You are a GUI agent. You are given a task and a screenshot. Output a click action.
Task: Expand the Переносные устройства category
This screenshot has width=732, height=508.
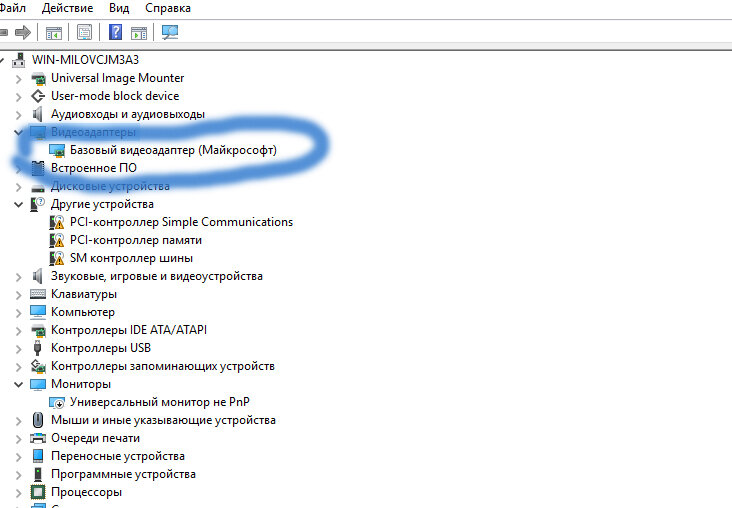coord(18,457)
